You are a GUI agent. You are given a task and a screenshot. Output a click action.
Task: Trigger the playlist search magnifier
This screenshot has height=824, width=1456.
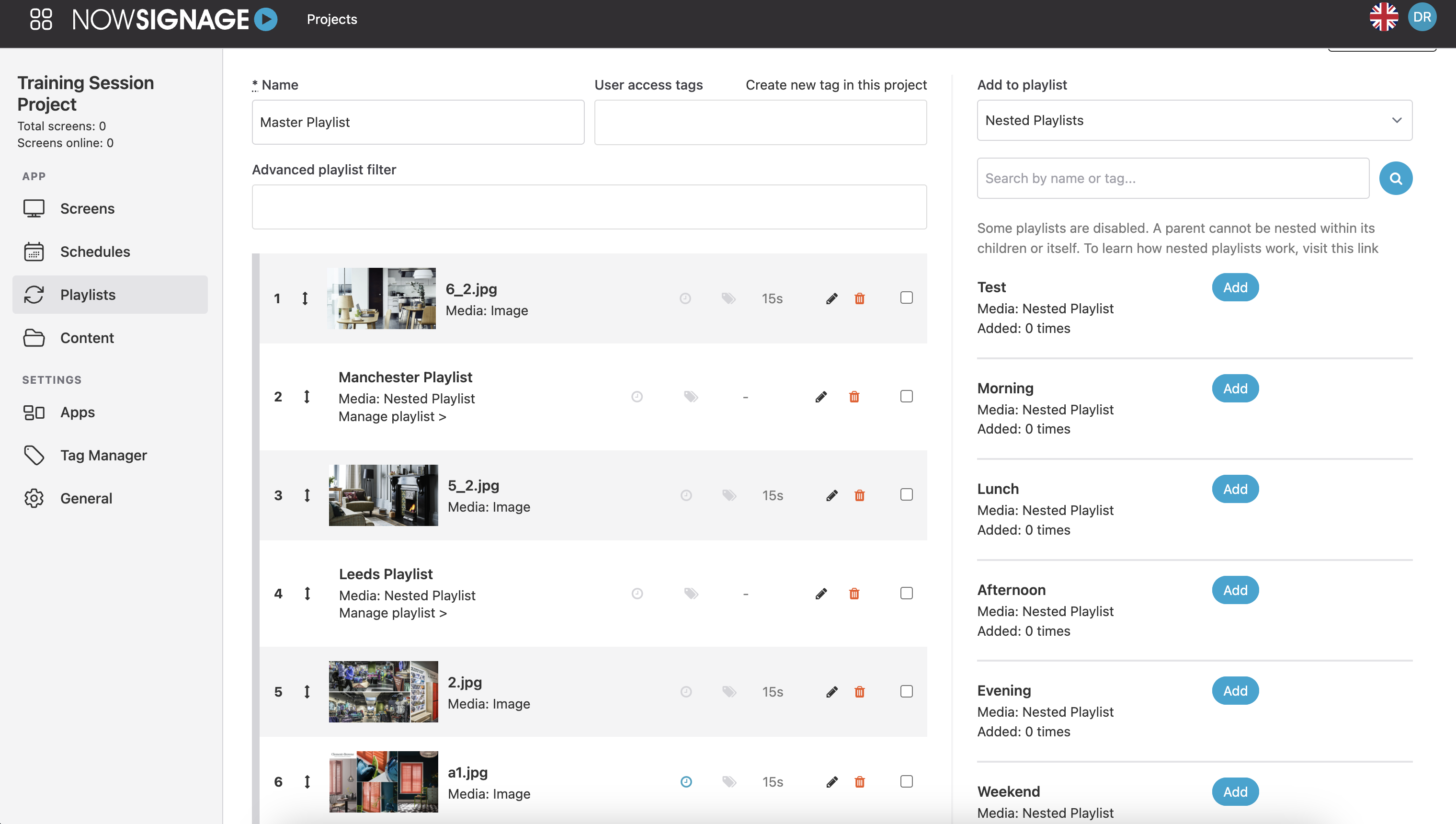click(x=1395, y=178)
